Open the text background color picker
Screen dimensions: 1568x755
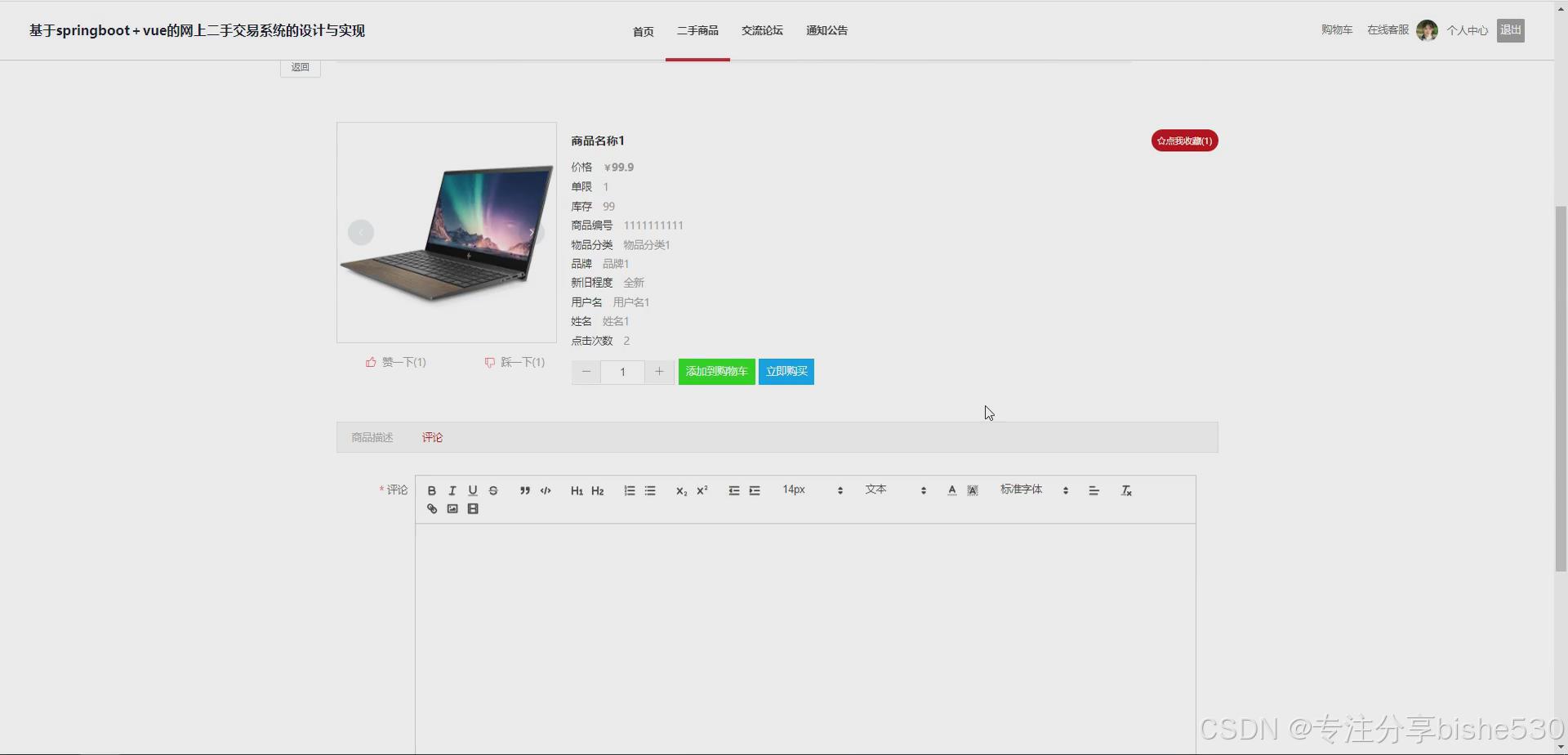point(973,490)
